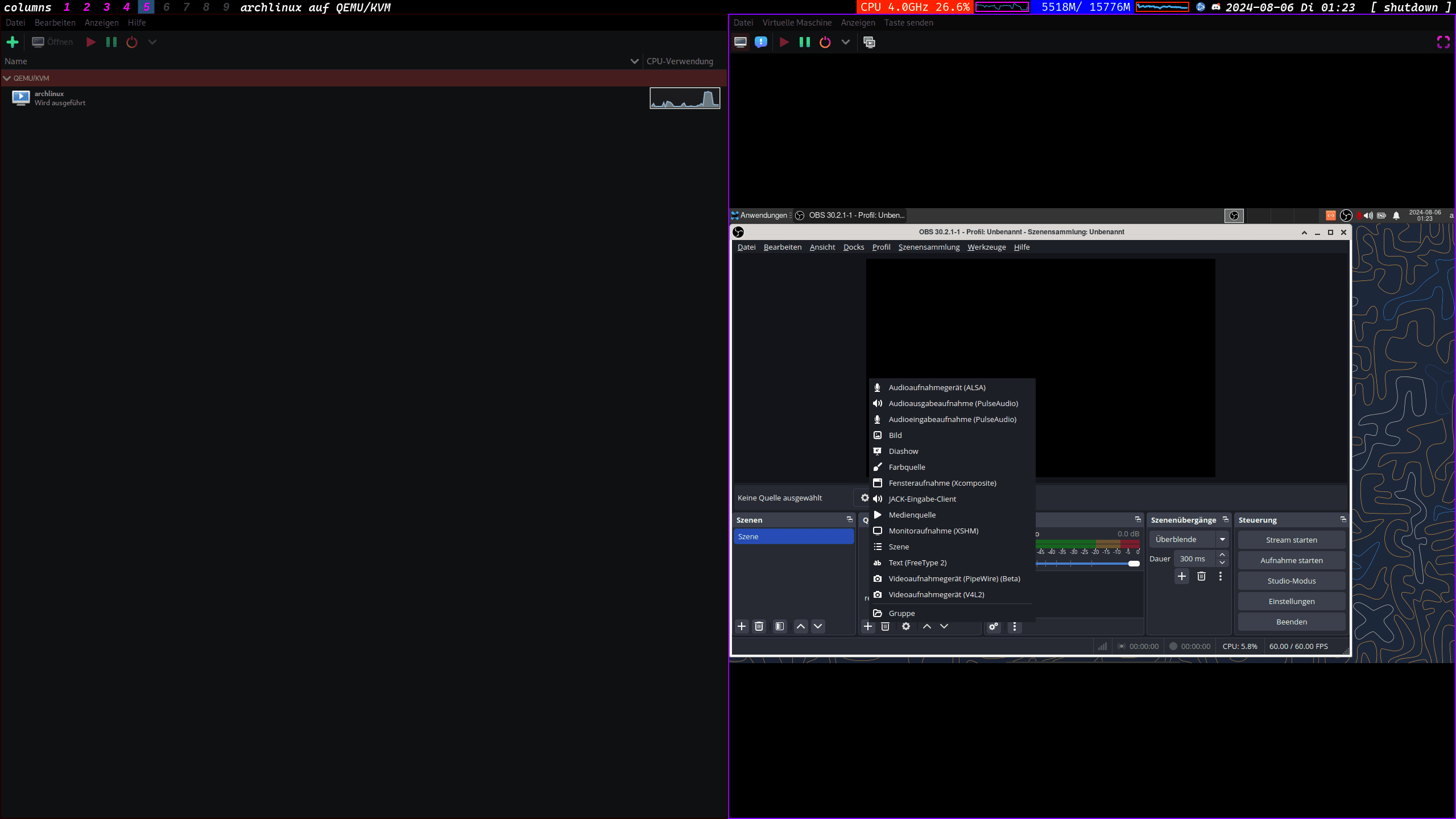Open scene filters icon in Szenen dock

pos(780,626)
